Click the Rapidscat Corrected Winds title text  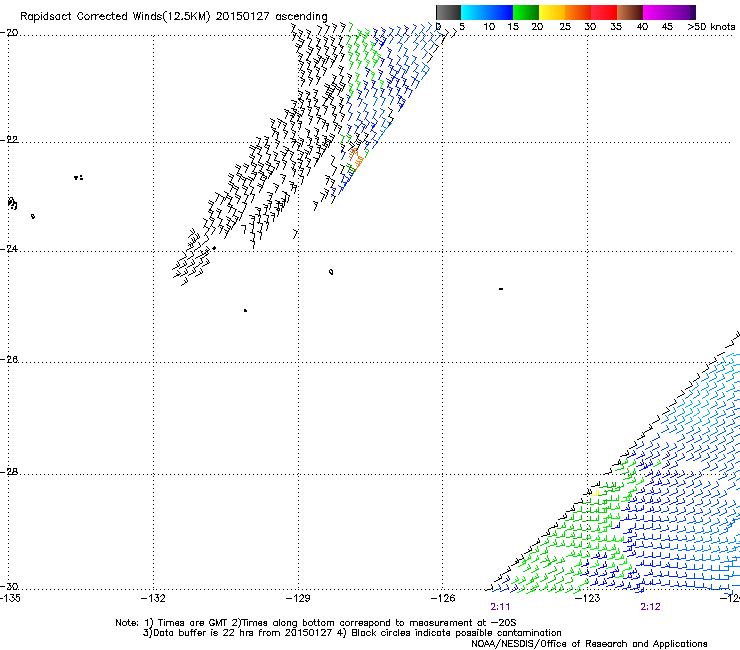[x=174, y=17]
